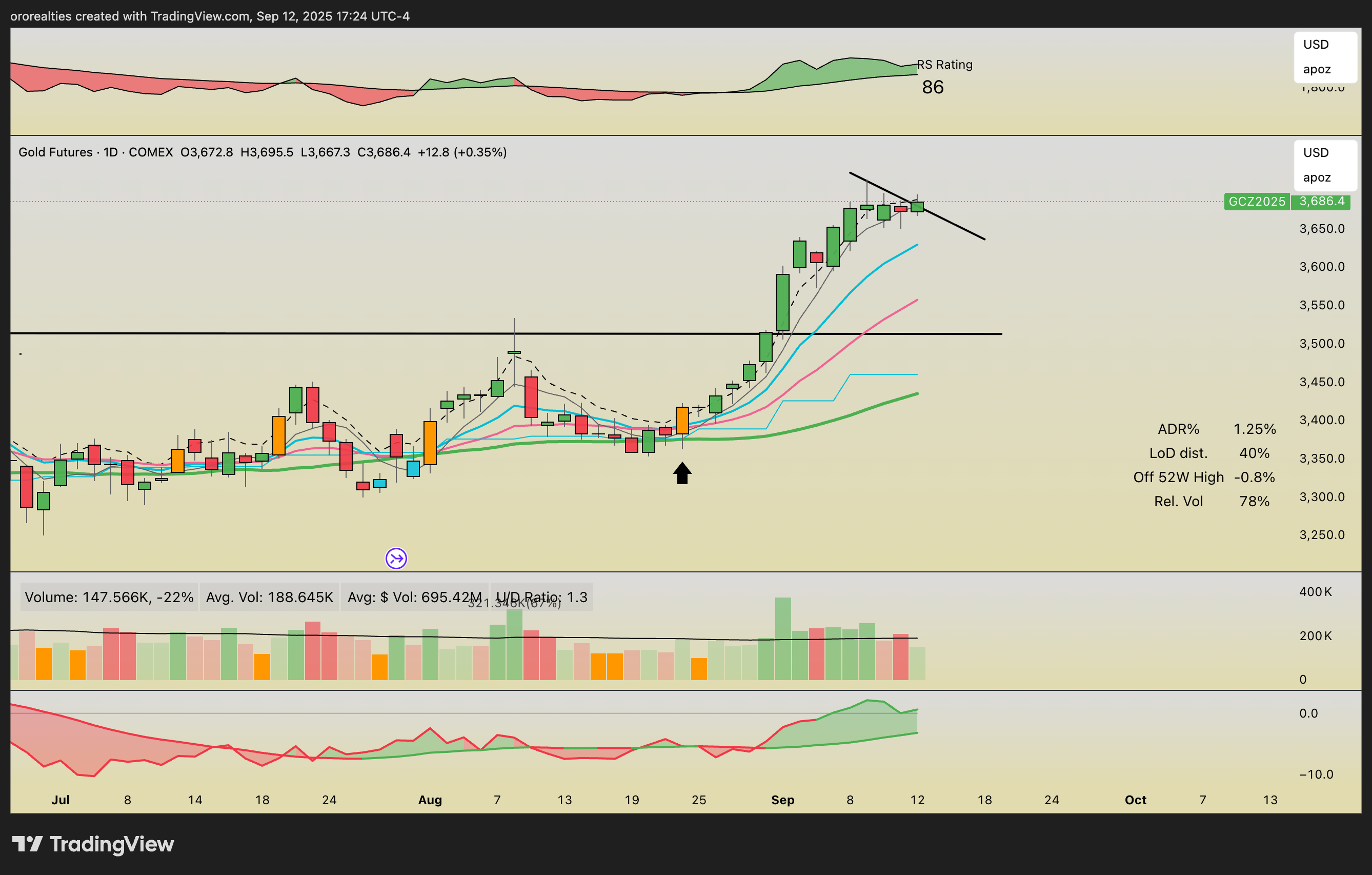Click the Gold Futures symbol title
Image resolution: width=1372 pixels, height=875 pixels.
[x=55, y=152]
